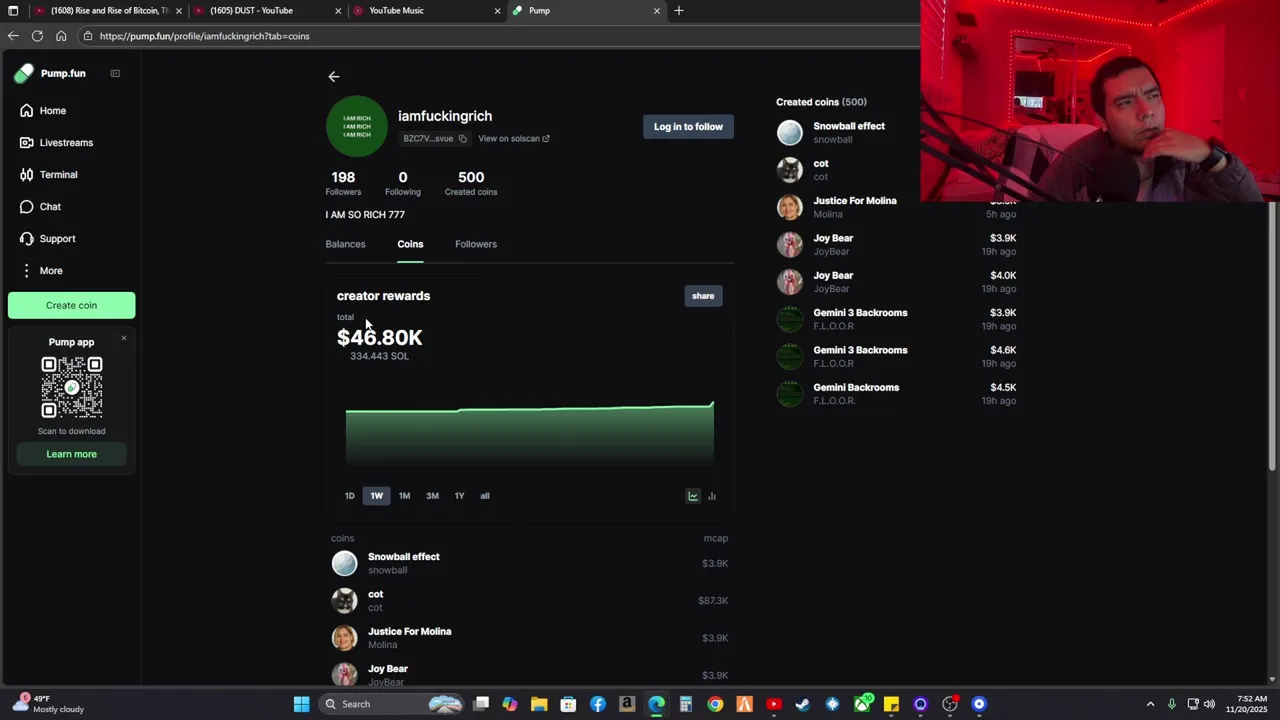Switch to DUST - YouTube tab
This screenshot has height=720, width=1280.
pyautogui.click(x=267, y=11)
